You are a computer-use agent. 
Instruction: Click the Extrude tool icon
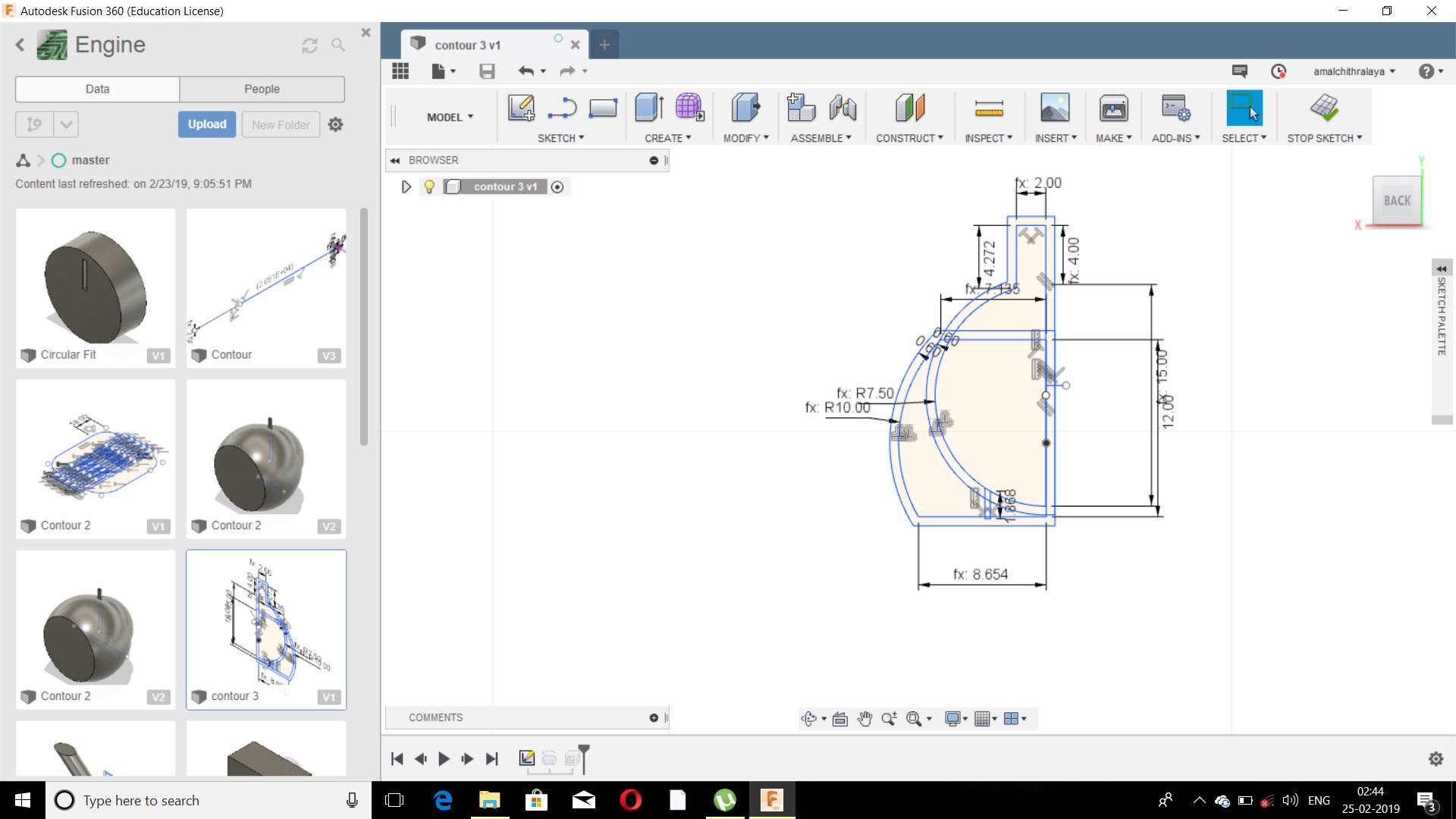649,108
